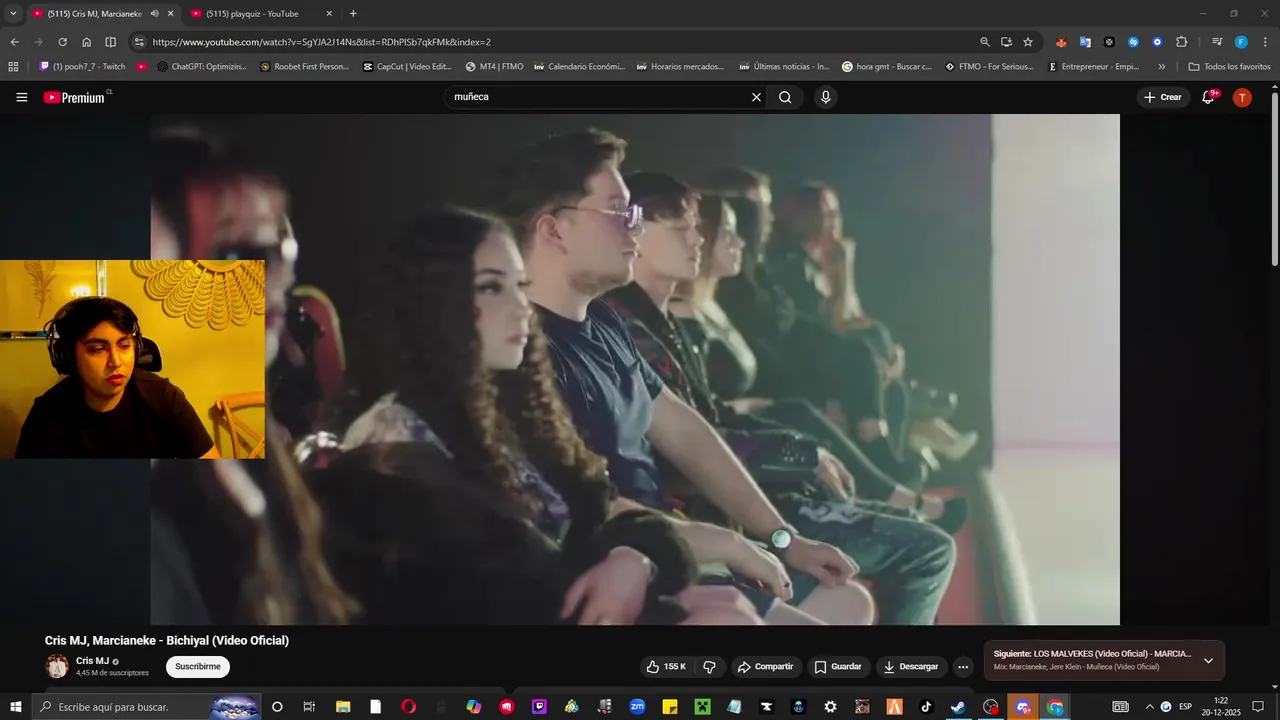The image size is (1280, 720).
Task: Open the Windows Start menu
Action: (x=15, y=707)
